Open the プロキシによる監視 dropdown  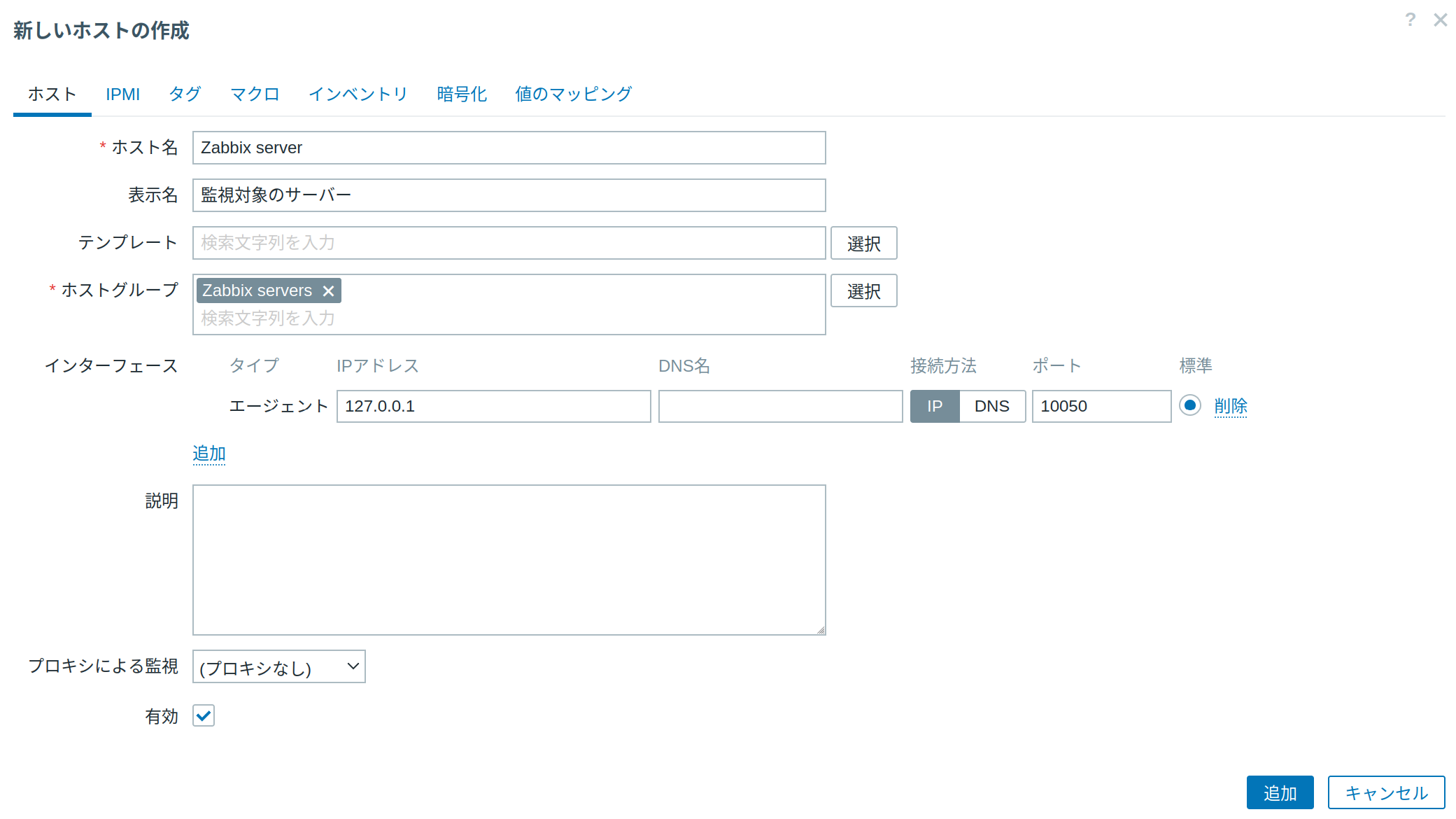pyautogui.click(x=278, y=667)
